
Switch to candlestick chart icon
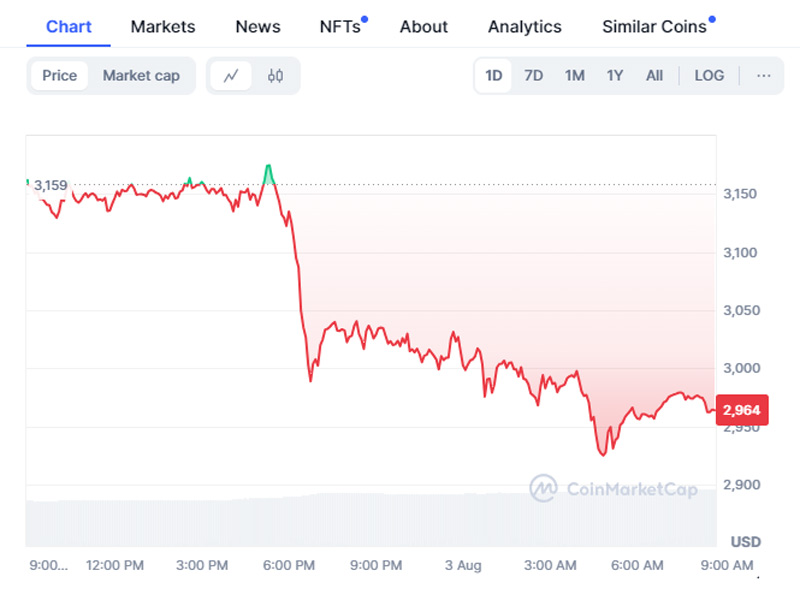[x=276, y=76]
